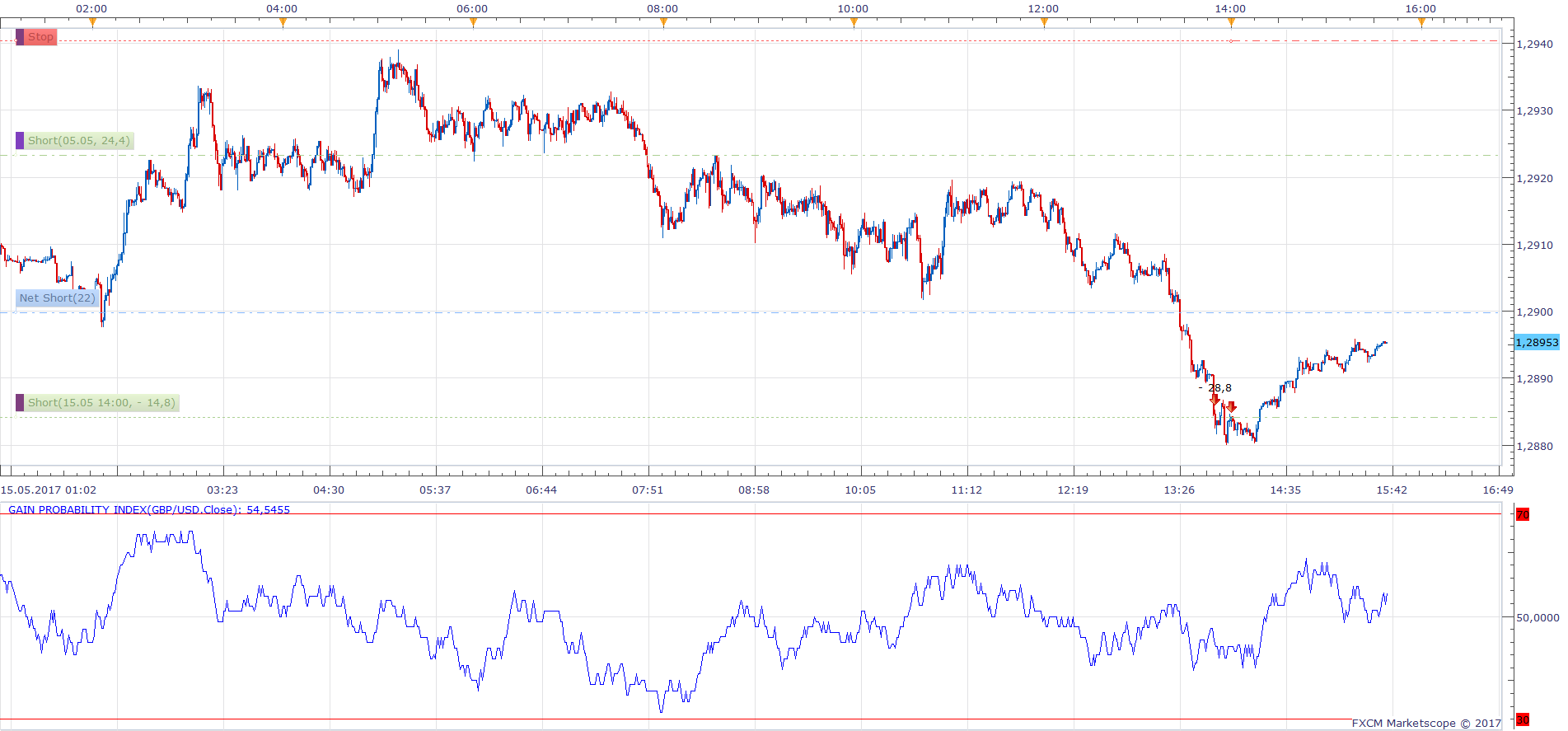Click the 13:26 time axis label
1568x731 pixels.
tap(1179, 490)
